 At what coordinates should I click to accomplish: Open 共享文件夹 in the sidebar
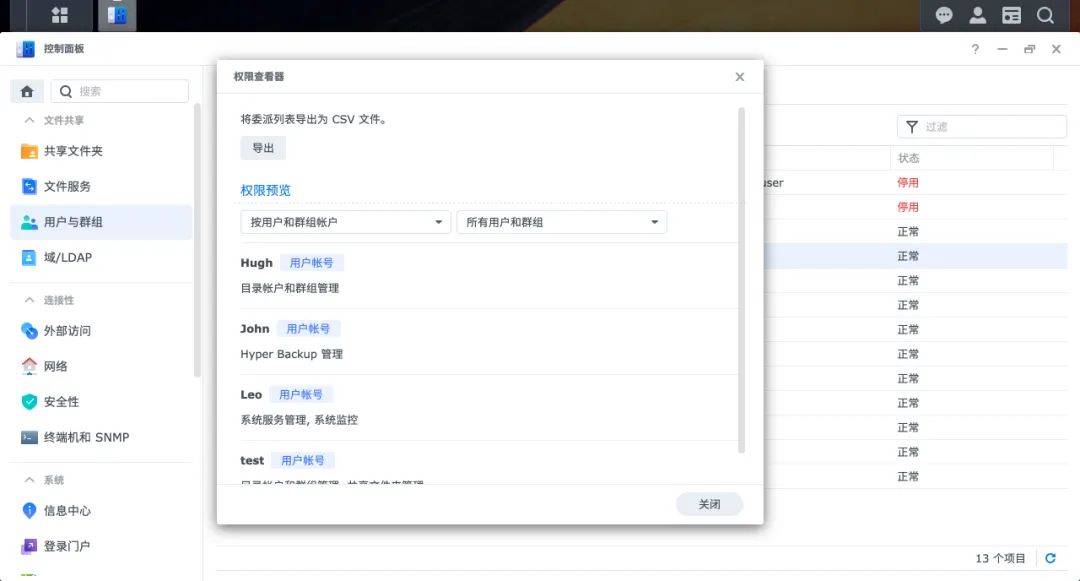(x=73, y=151)
